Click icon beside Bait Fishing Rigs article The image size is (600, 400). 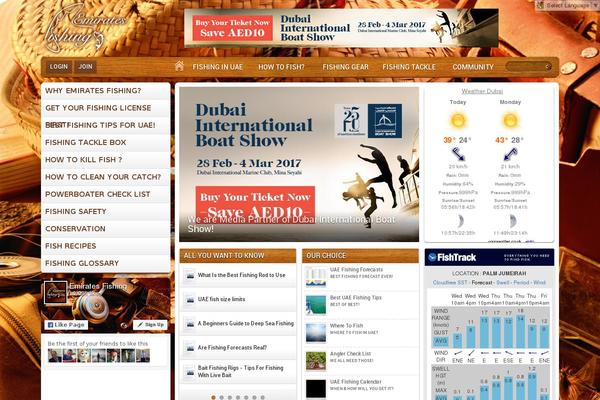[x=189, y=372]
